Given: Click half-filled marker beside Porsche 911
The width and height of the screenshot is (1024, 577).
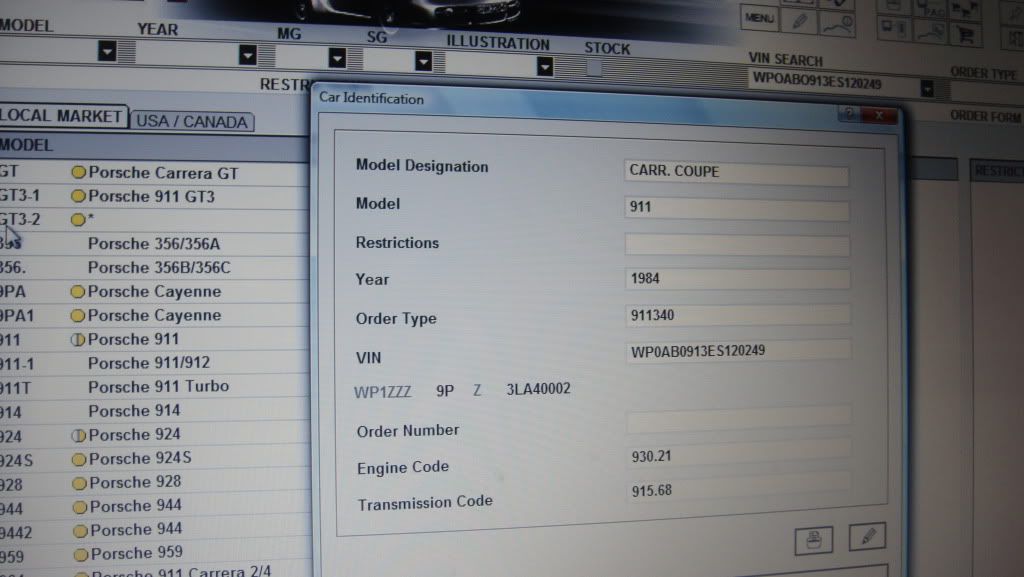Looking at the screenshot, I should pos(78,339).
